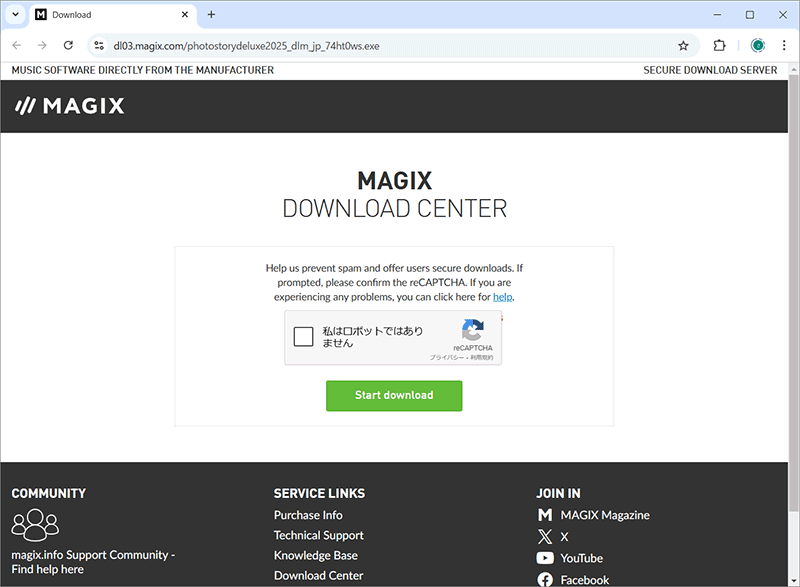This screenshot has height=587, width=800.
Task: Open Knowledge Base link
Action: pos(316,555)
